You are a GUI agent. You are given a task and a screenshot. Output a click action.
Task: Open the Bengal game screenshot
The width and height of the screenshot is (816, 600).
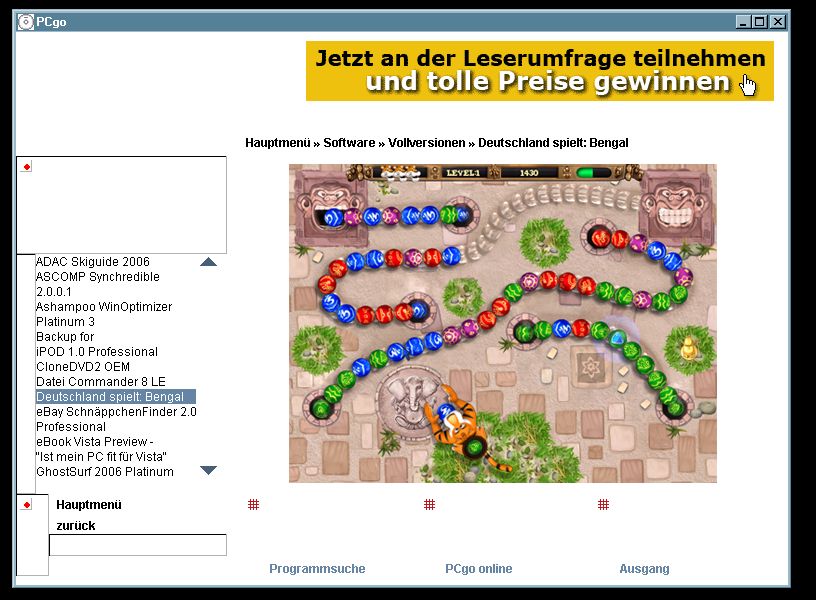click(503, 323)
